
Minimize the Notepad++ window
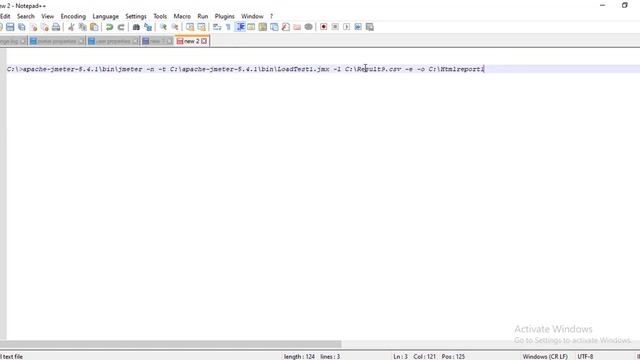tap(602, 5)
